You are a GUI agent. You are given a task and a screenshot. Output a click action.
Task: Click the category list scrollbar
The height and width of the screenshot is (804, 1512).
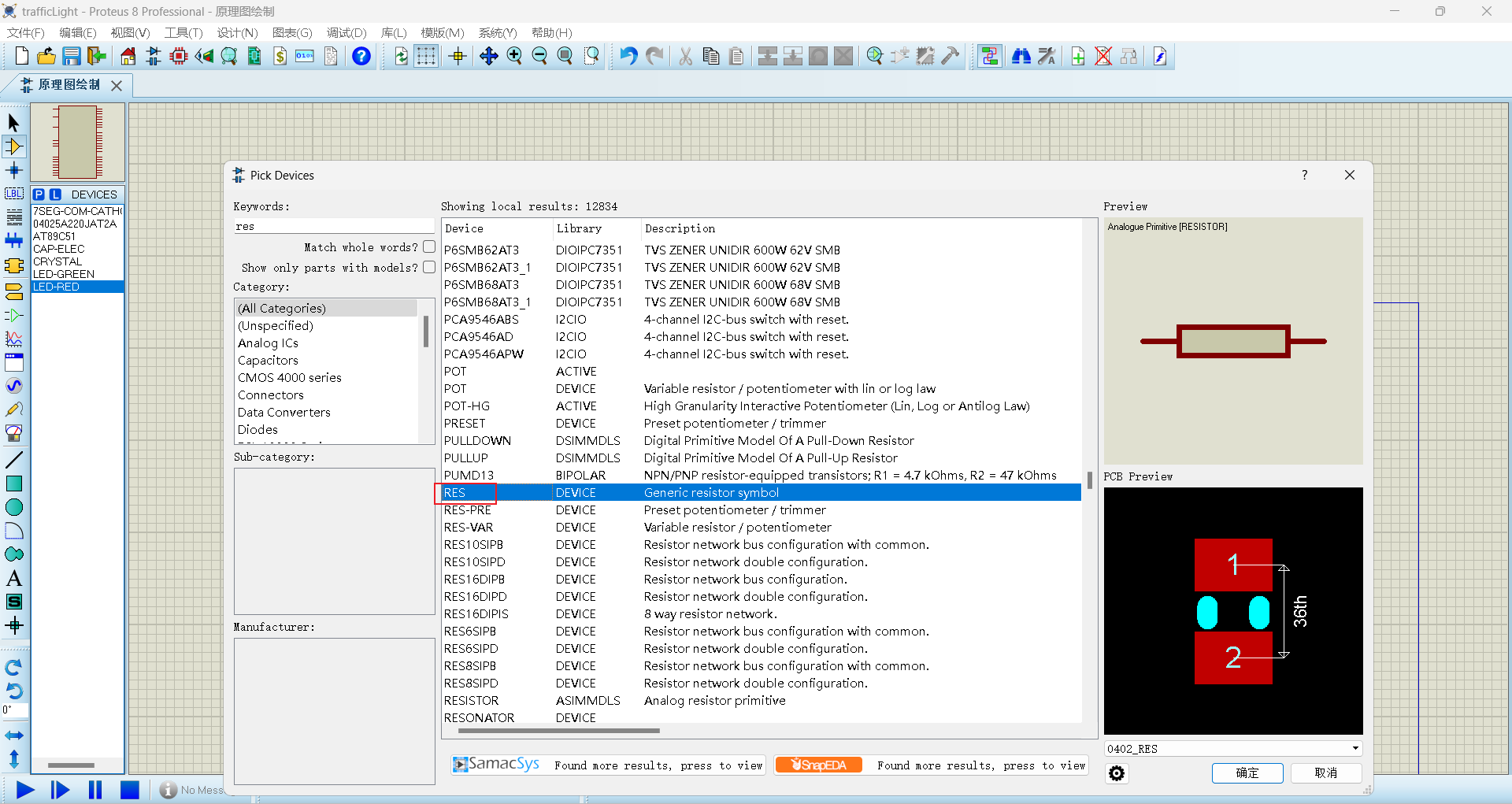tap(426, 332)
